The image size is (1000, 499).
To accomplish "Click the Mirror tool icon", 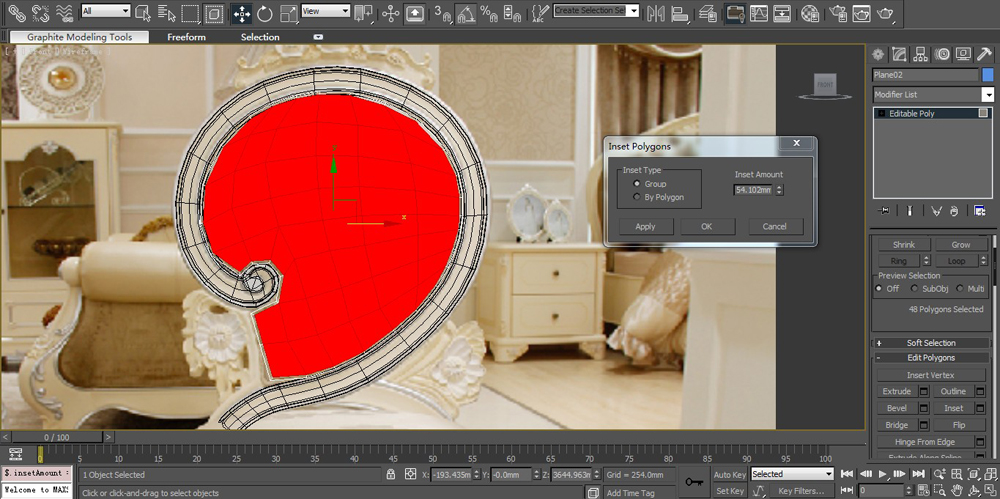I will [x=655, y=12].
